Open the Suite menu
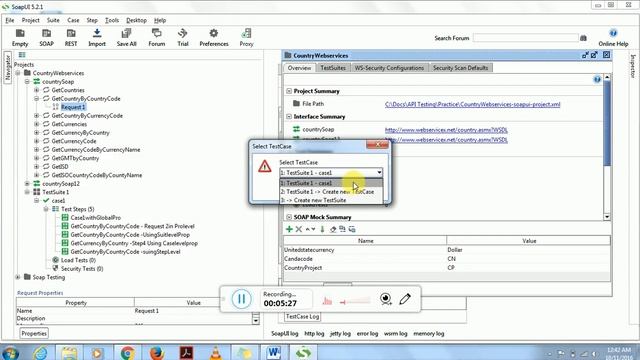This screenshot has width=640, height=360. click(53, 20)
